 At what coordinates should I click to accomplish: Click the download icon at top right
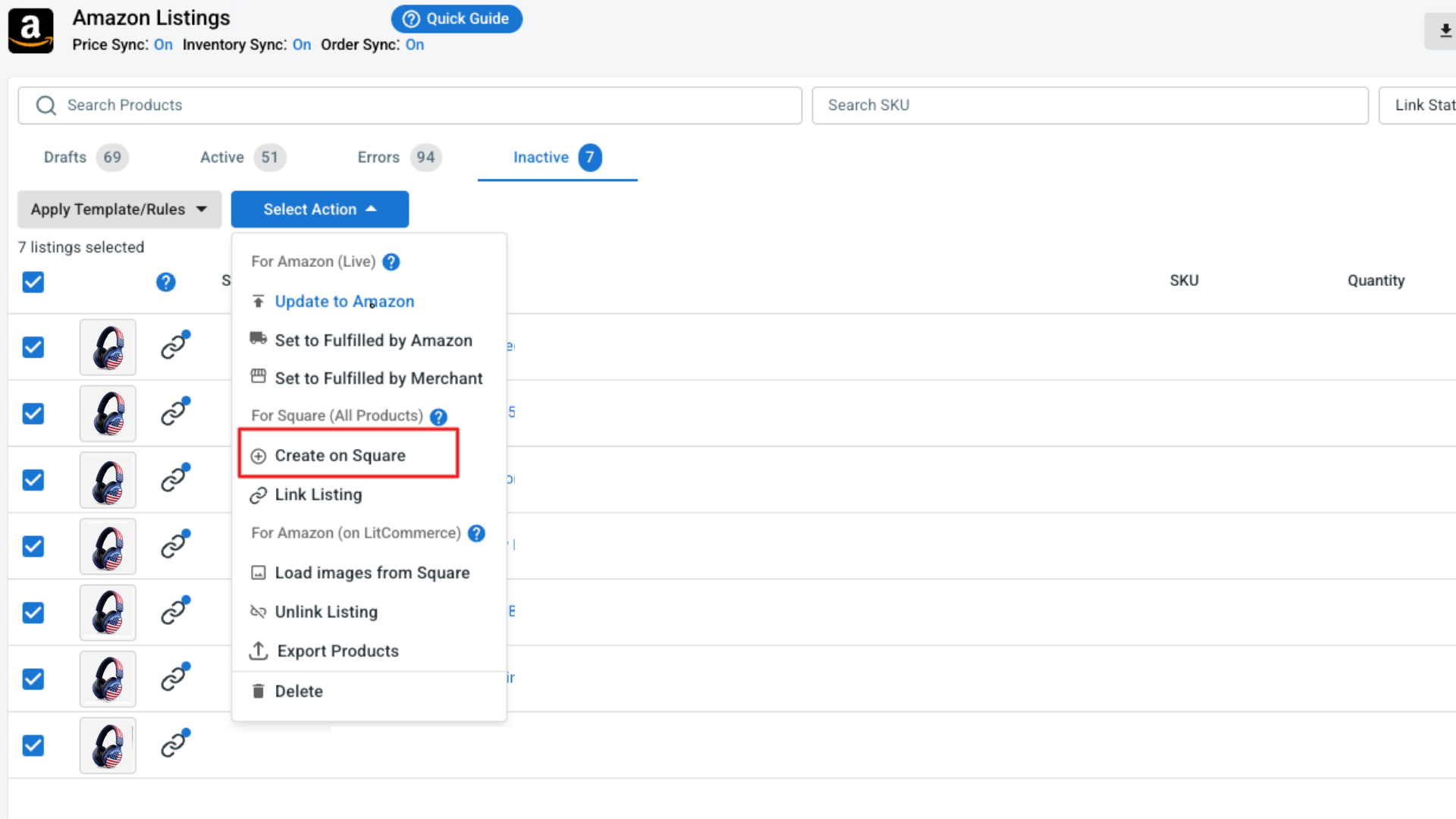(1445, 31)
